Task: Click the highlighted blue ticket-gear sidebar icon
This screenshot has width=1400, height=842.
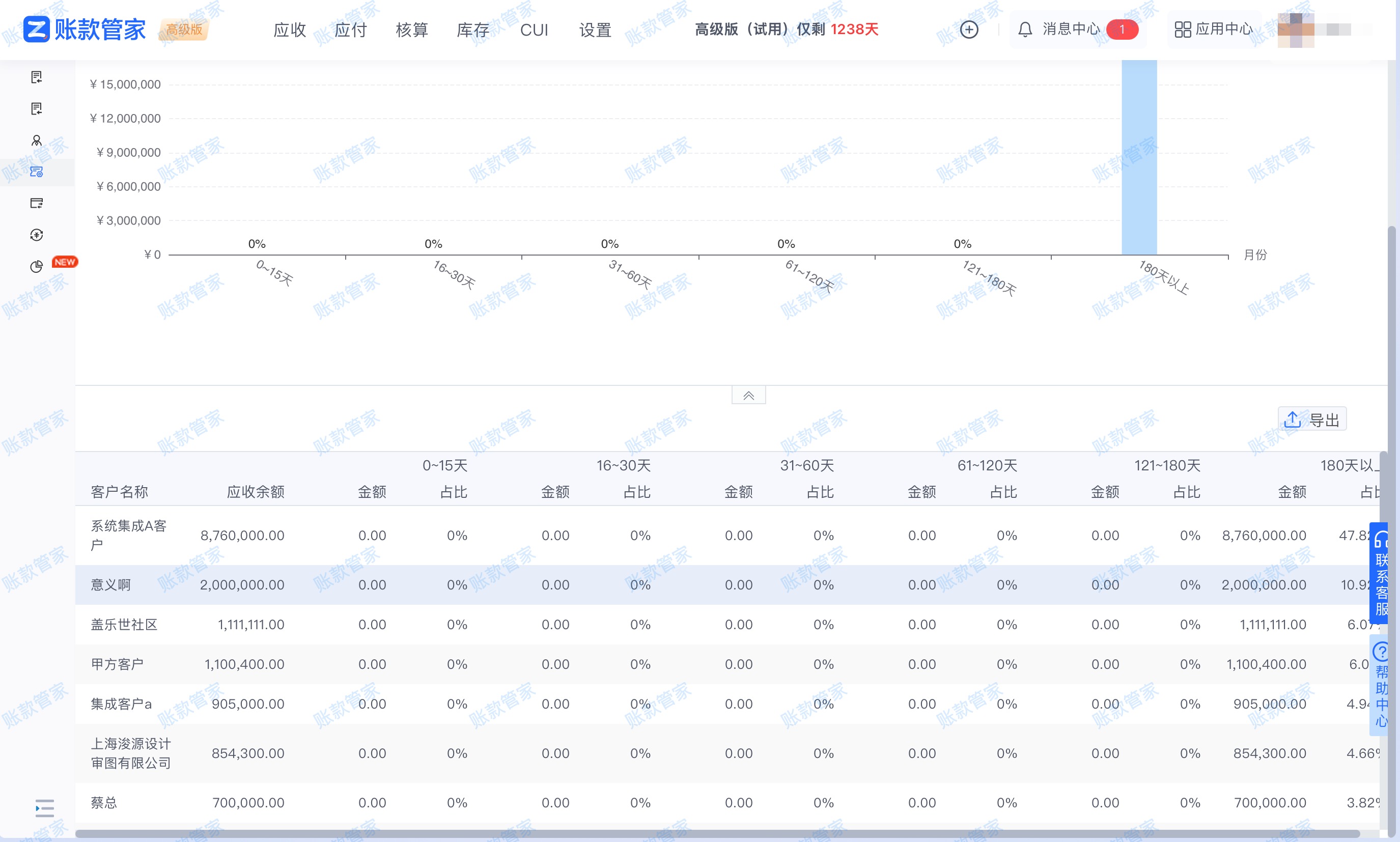Action: point(37,172)
